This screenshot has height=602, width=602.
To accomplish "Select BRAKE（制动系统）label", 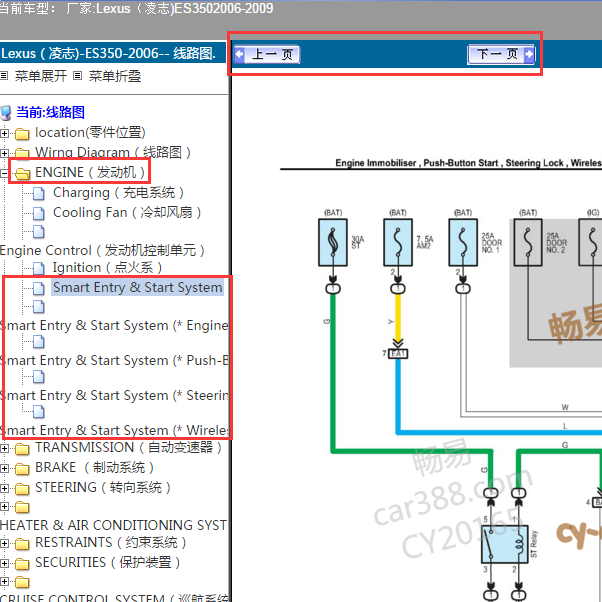I will [94, 467].
